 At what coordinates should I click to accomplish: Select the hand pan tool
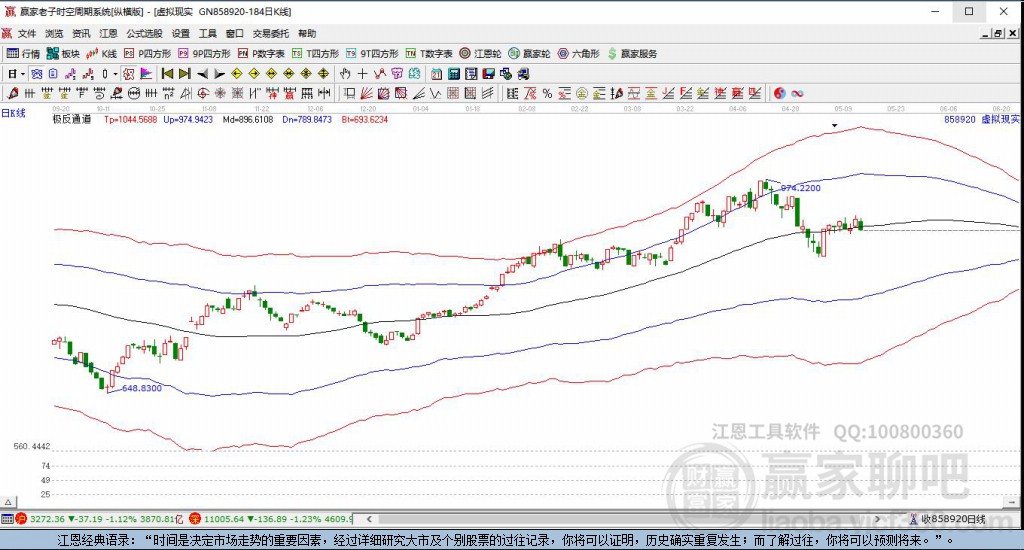[345, 74]
